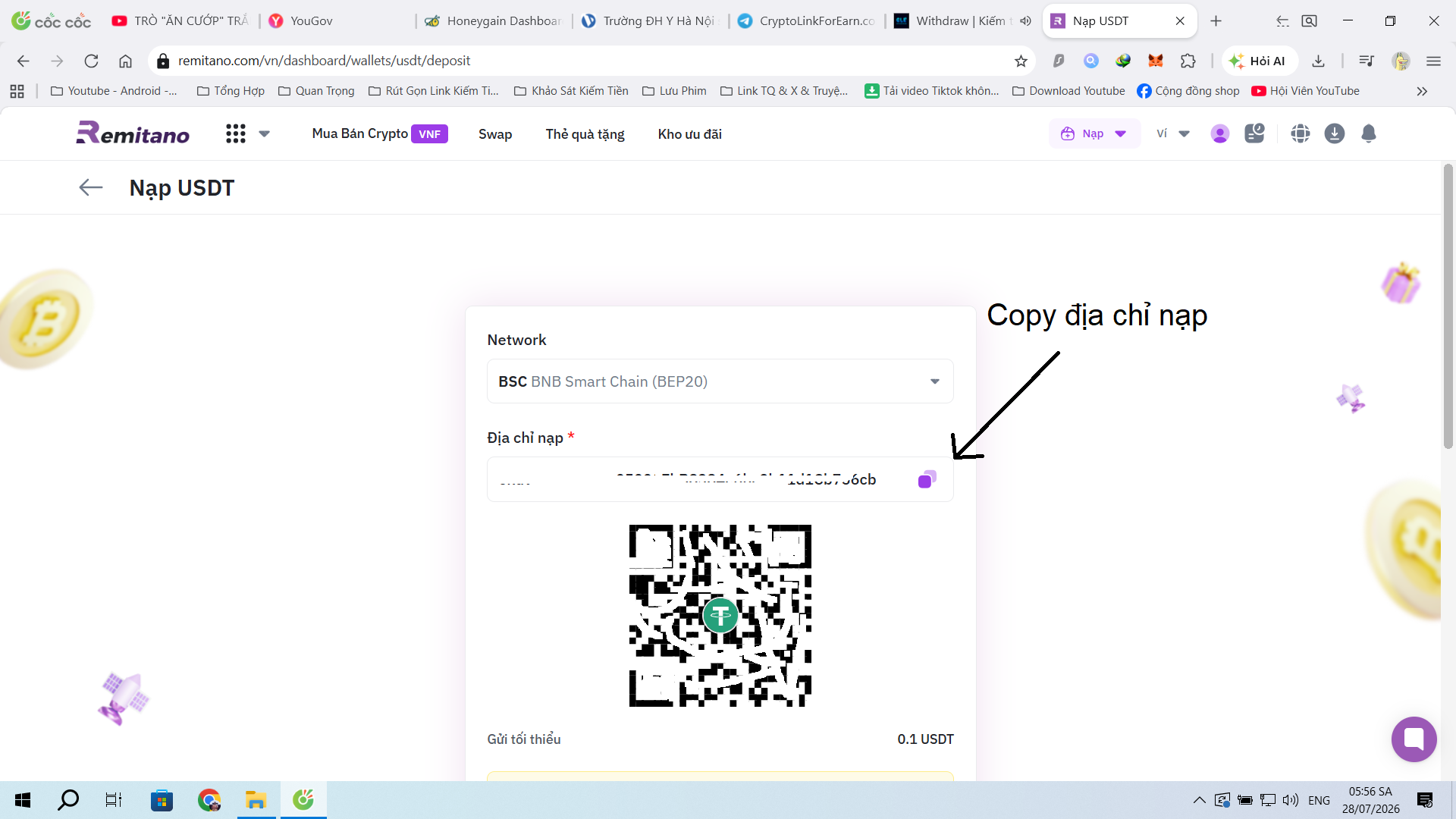Open the Quan Trọng bookmark folder

(x=316, y=91)
